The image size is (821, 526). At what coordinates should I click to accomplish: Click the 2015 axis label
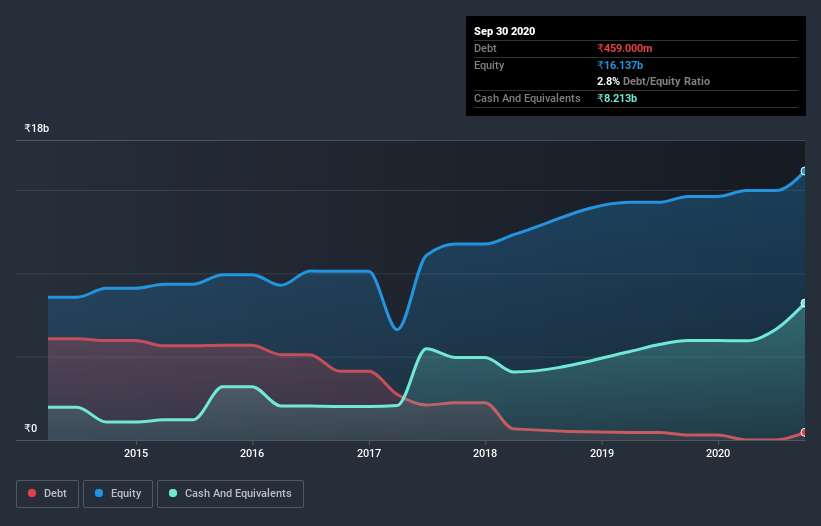136,453
